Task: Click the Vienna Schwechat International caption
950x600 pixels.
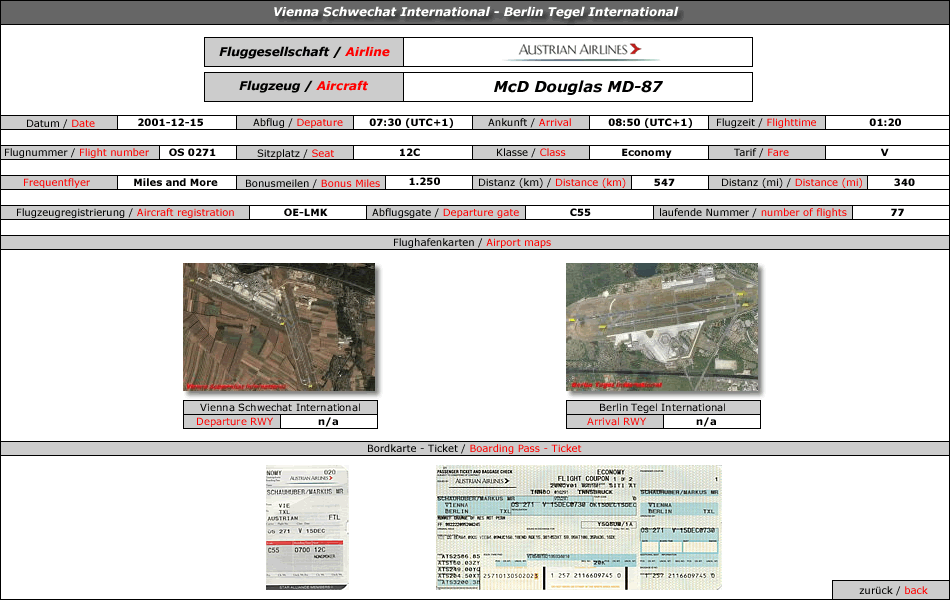Action: coord(280,407)
